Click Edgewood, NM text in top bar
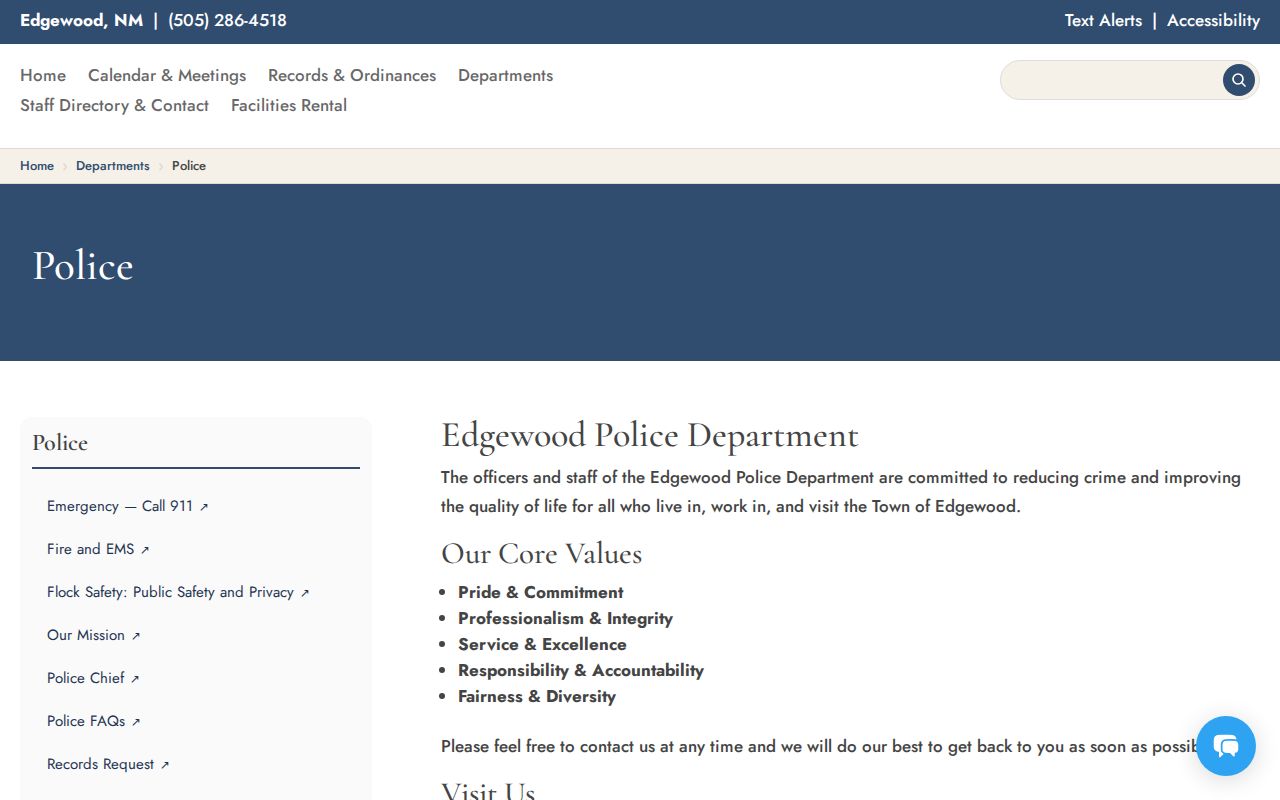Viewport: 1280px width, 800px height. tap(81, 20)
